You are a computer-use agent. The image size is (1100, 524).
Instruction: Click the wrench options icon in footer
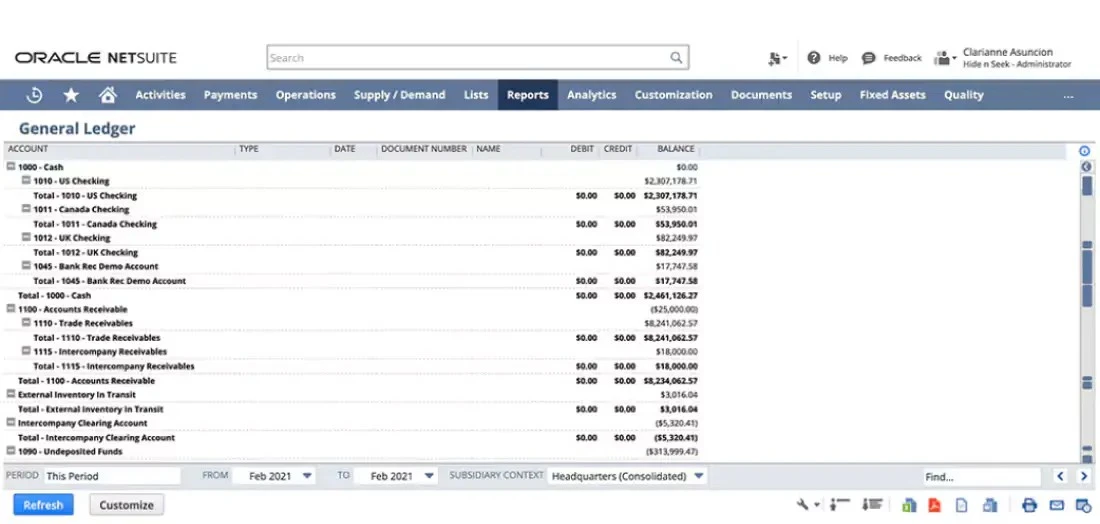[804, 504]
